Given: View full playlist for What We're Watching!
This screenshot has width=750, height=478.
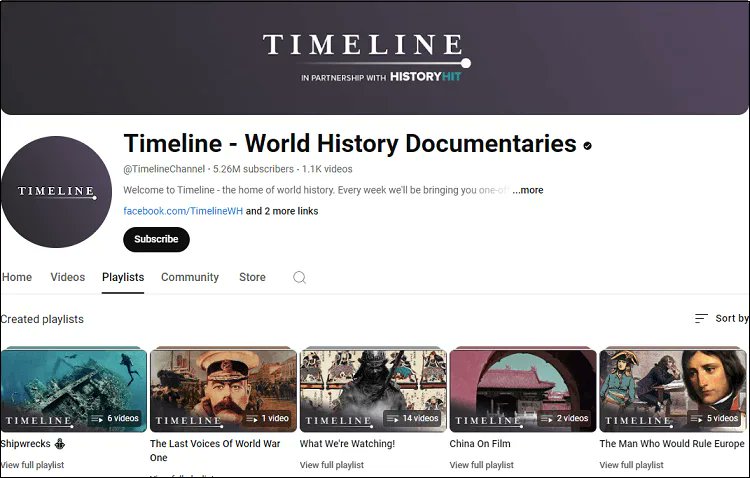Looking at the screenshot, I should click(x=332, y=465).
